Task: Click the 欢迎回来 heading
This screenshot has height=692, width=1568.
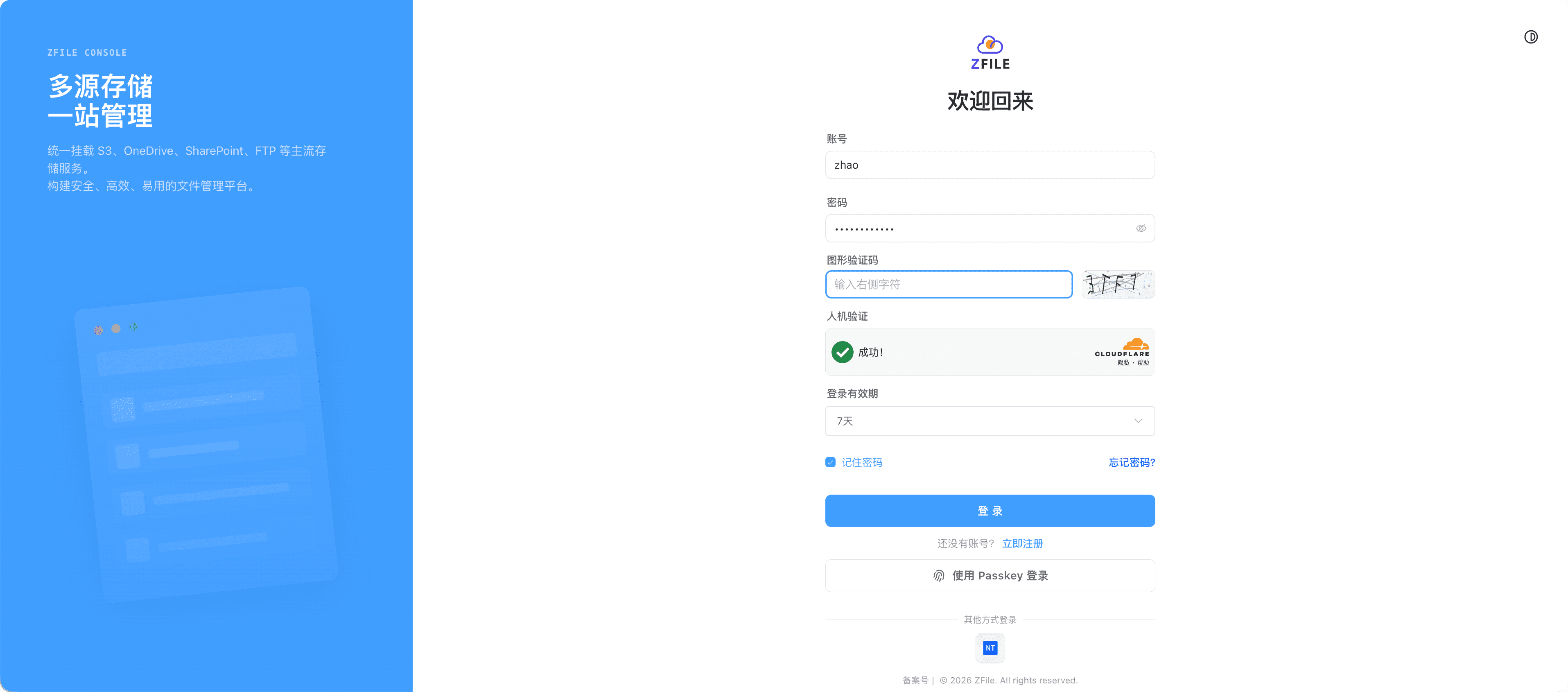Action: click(990, 101)
